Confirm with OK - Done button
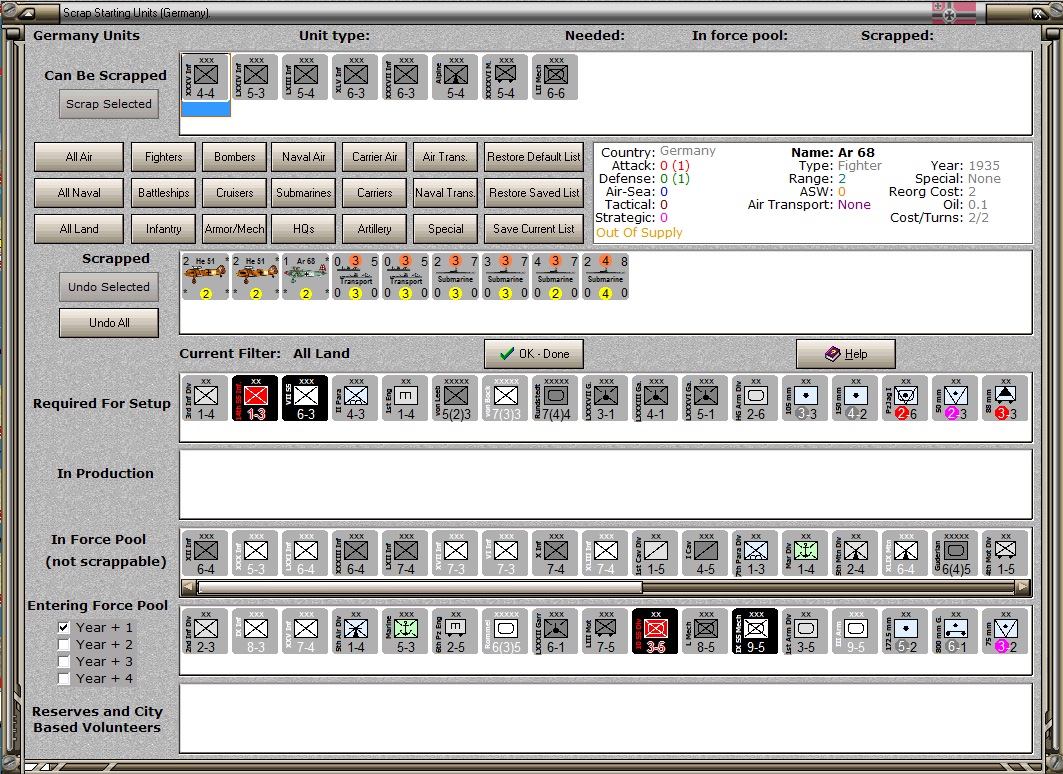Viewport: 1063px width, 774px height. [x=533, y=354]
